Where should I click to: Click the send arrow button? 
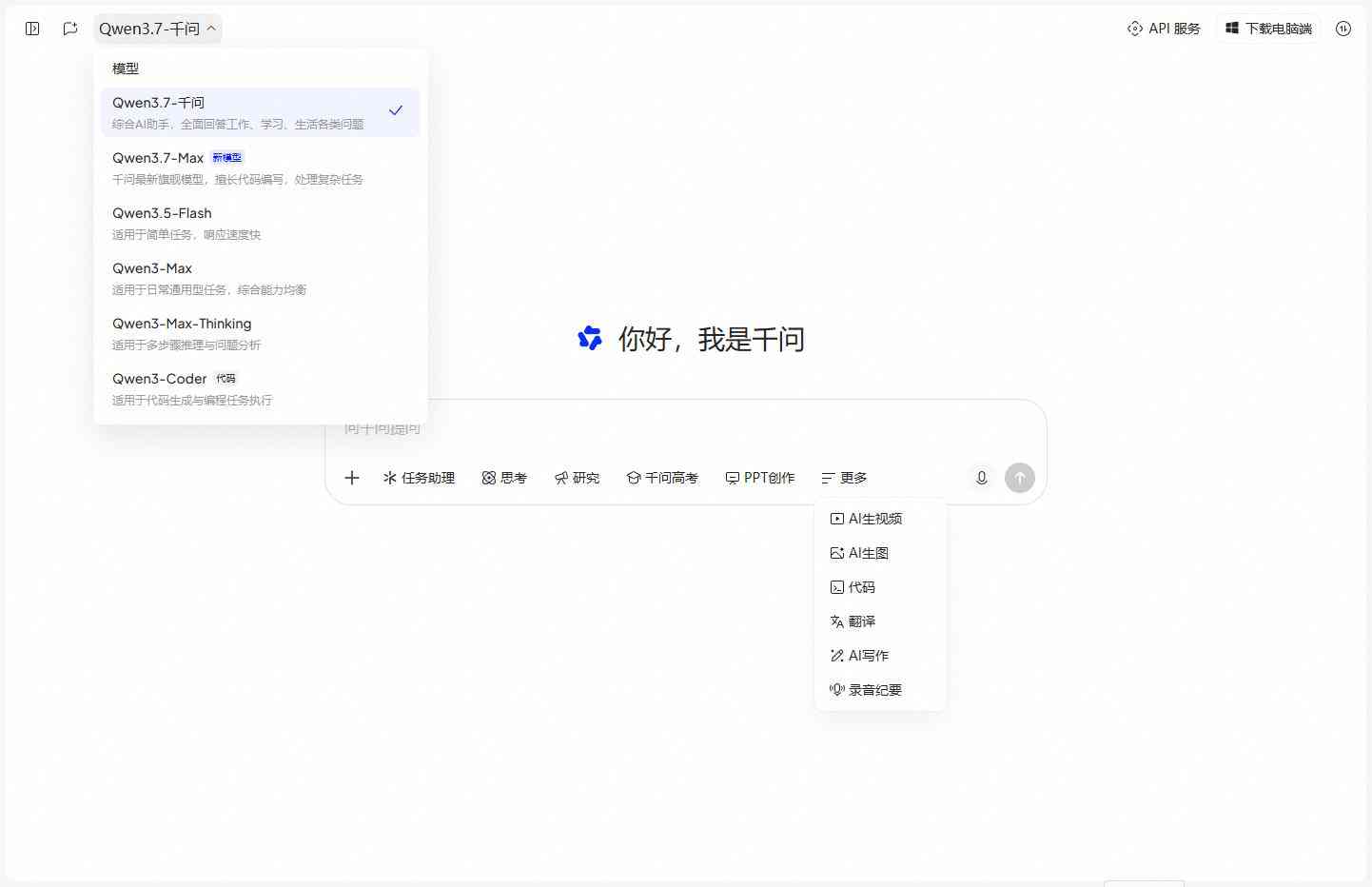pyautogui.click(x=1020, y=478)
